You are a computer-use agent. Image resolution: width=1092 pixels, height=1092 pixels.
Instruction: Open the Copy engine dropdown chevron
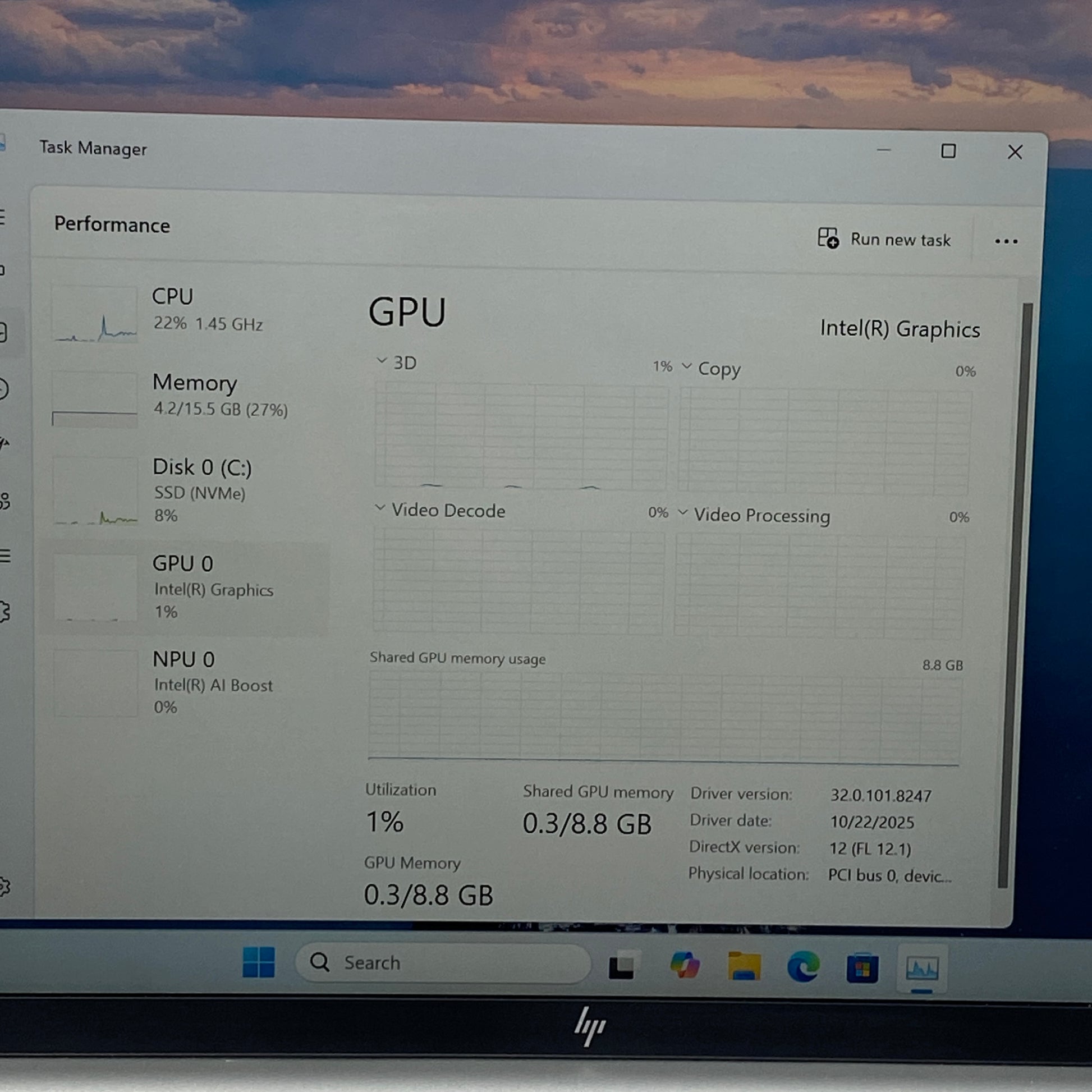pos(686,366)
